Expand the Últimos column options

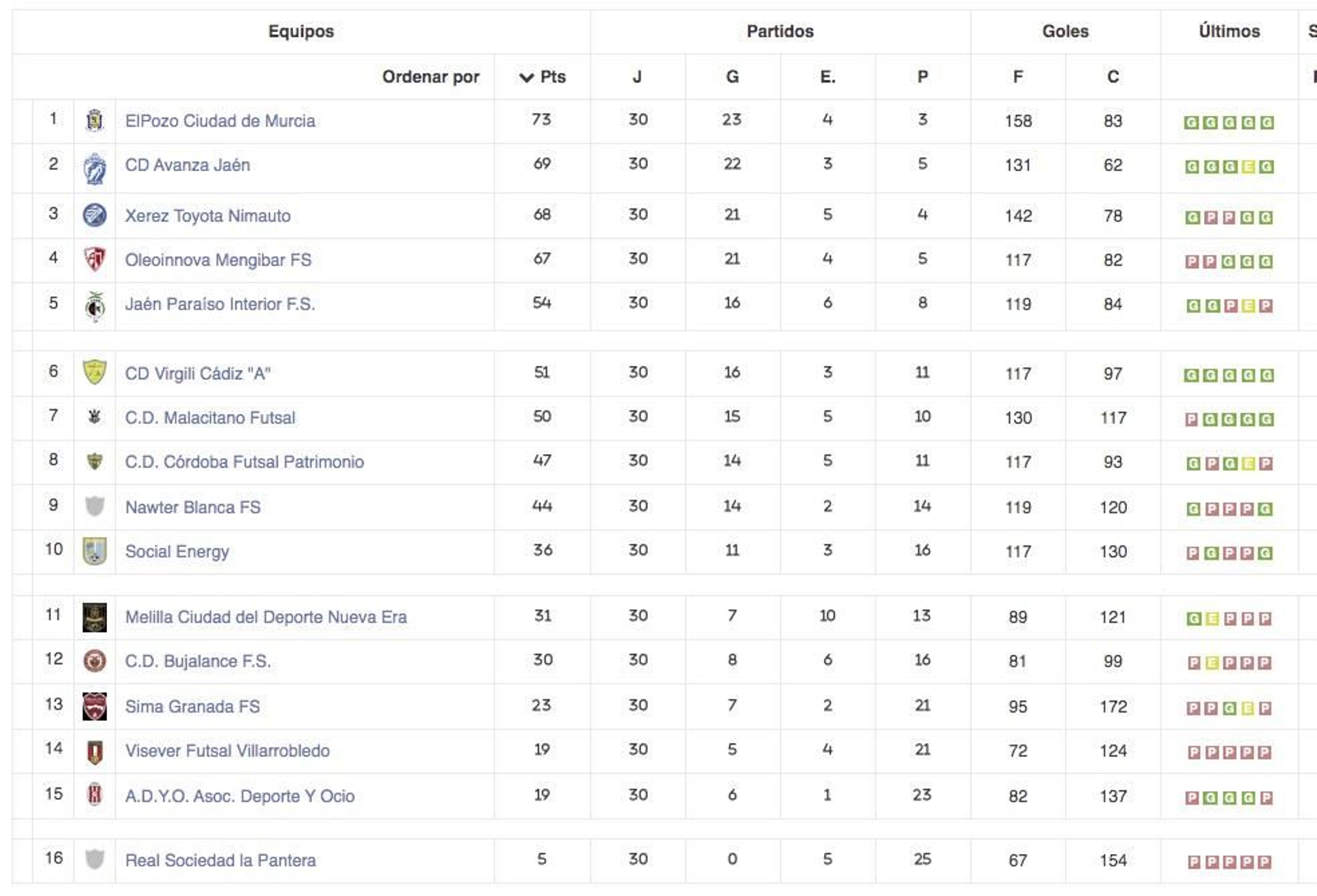[x=1228, y=31]
